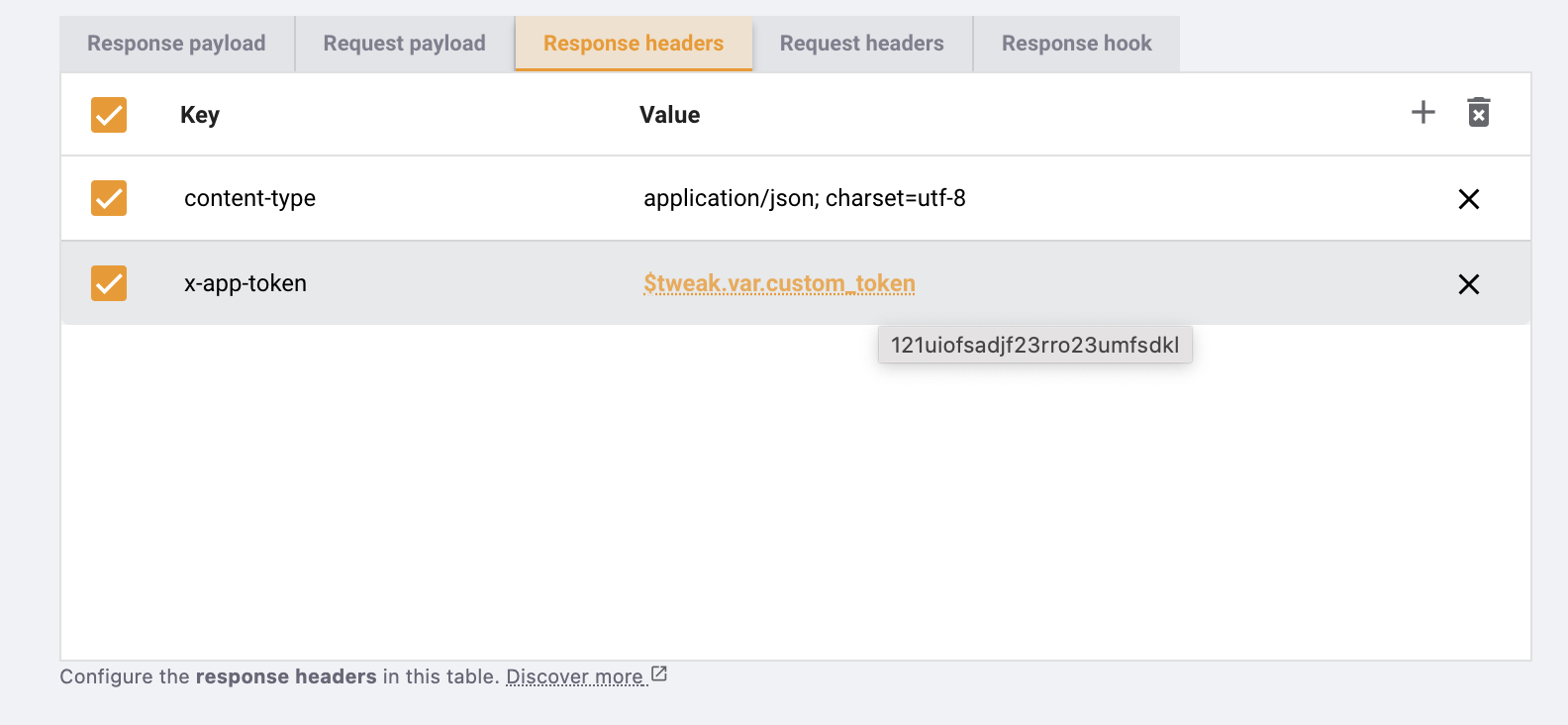Viewport: 1568px width, 725px height.
Task: Add a new response header row
Action: click(1422, 113)
